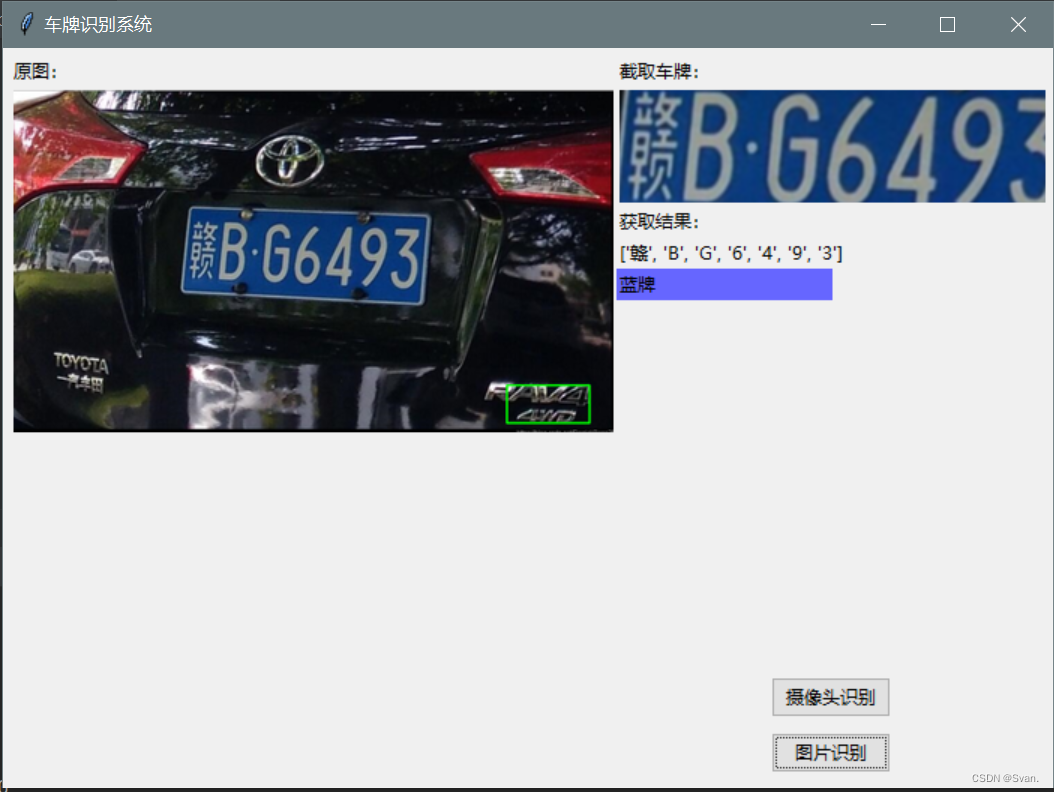The image size is (1054, 792).
Task: Click the recognition result list text
Action: coord(731,253)
